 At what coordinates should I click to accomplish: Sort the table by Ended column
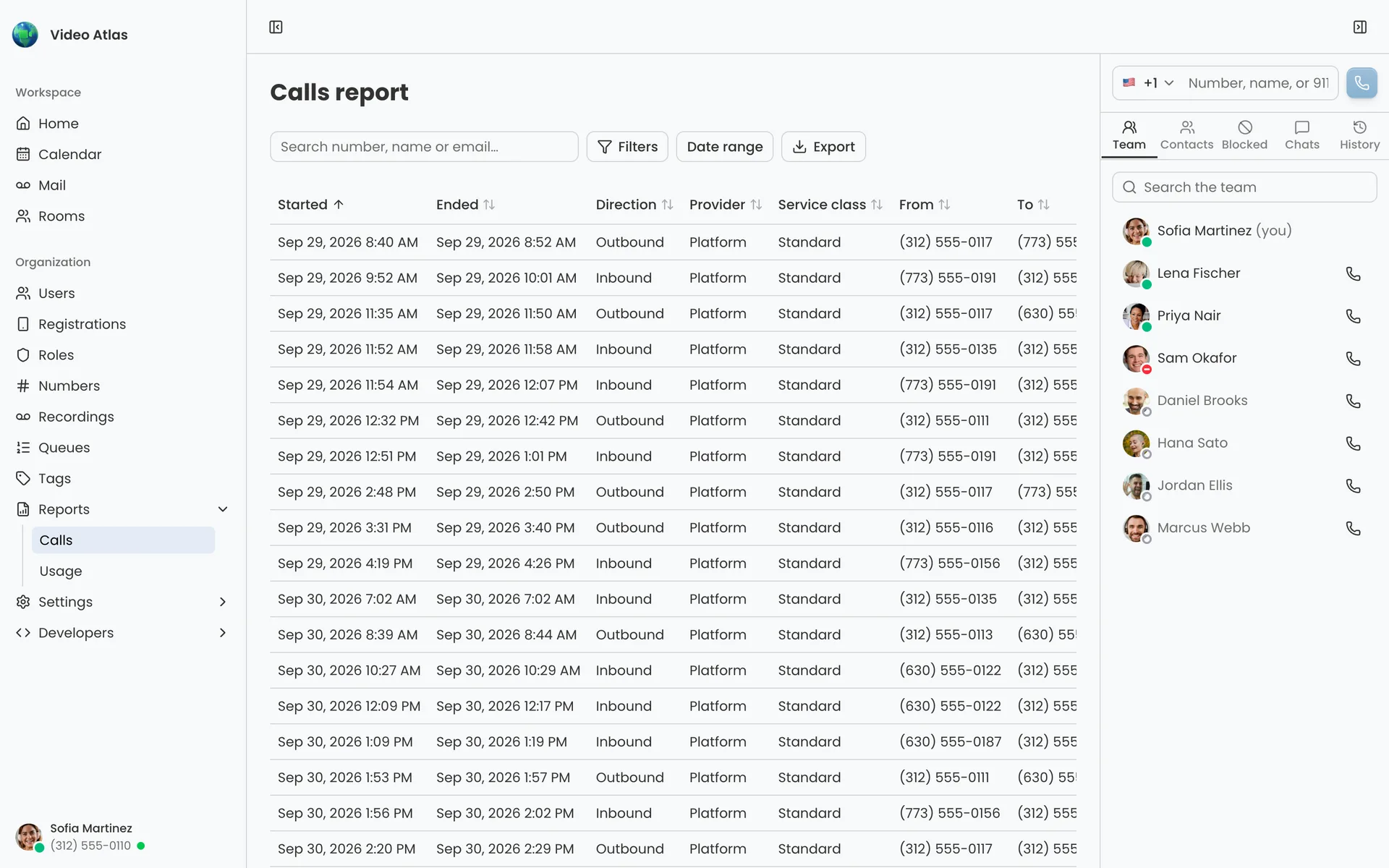tap(465, 205)
